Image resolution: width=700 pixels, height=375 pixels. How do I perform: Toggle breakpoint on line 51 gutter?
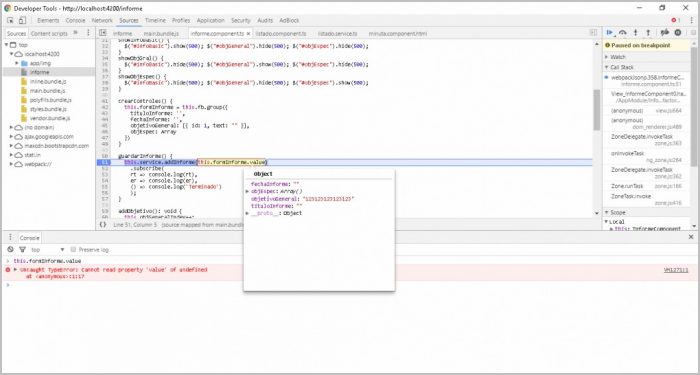tap(104, 162)
